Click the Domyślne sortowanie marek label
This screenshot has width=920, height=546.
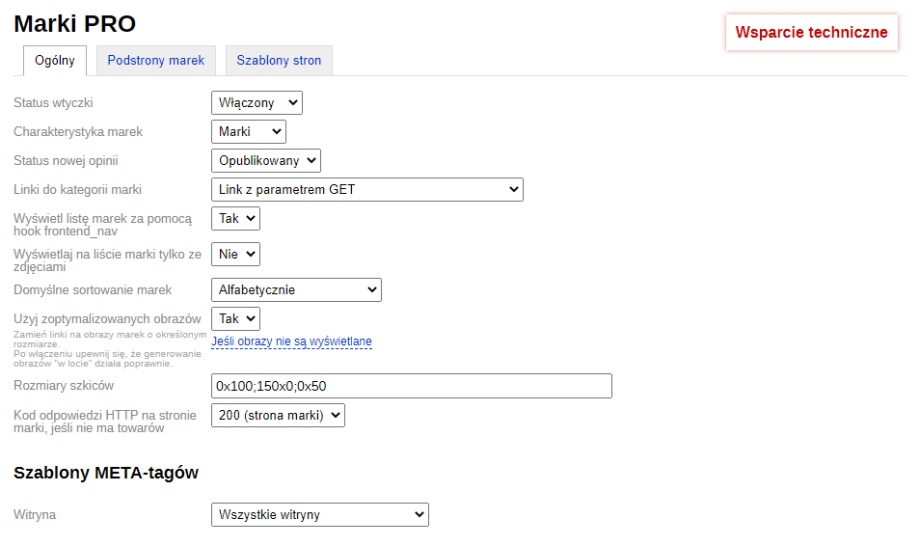(x=92, y=290)
